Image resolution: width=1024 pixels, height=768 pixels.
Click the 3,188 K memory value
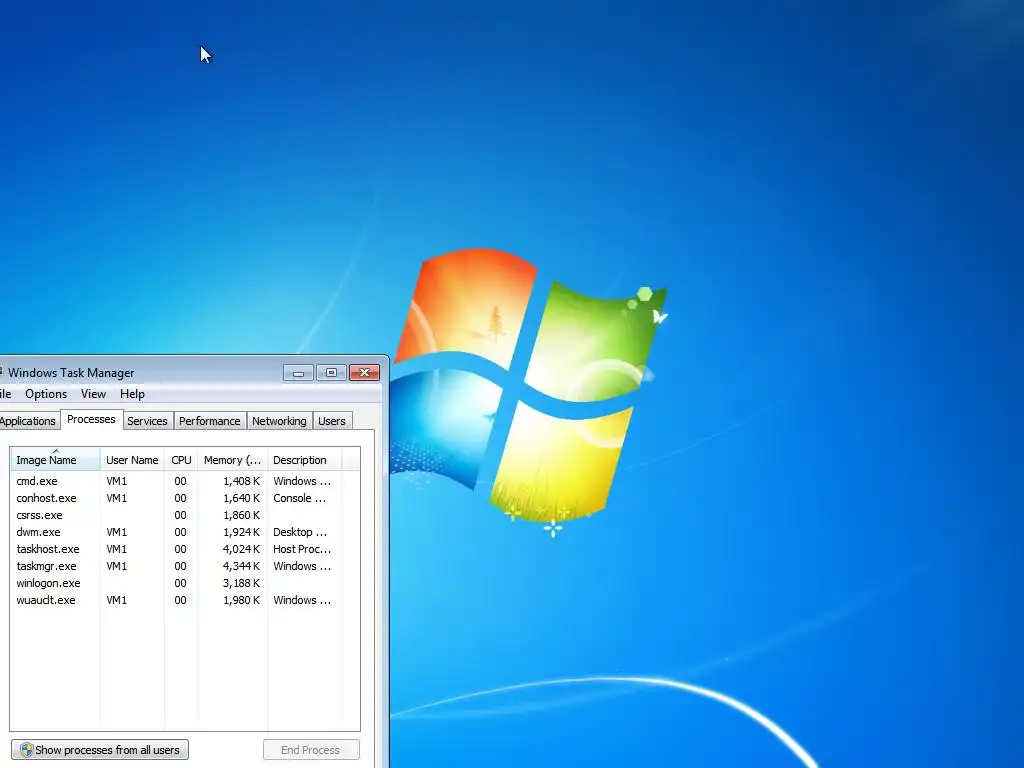click(x=241, y=583)
